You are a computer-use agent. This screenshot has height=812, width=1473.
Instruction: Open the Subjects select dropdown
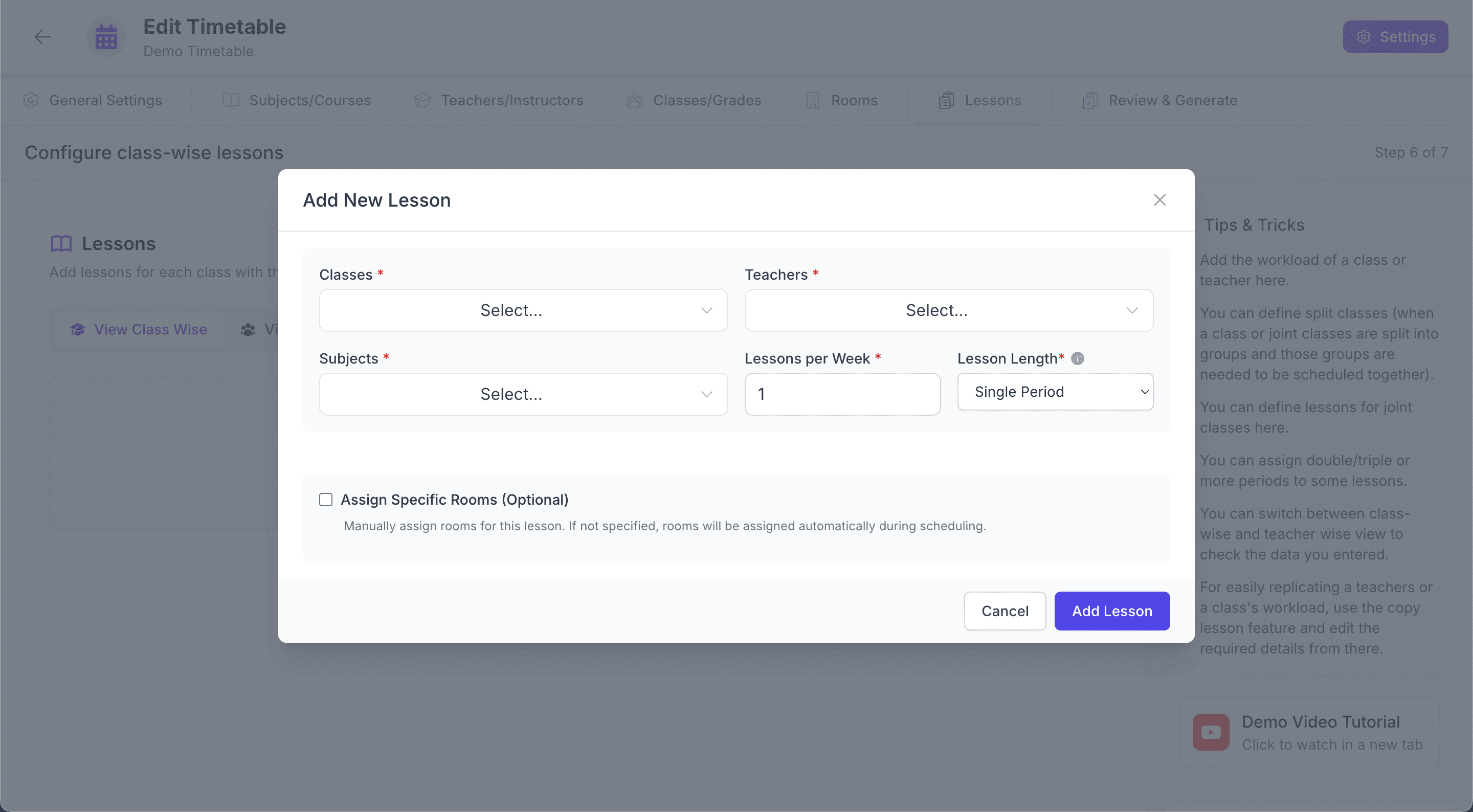point(523,394)
